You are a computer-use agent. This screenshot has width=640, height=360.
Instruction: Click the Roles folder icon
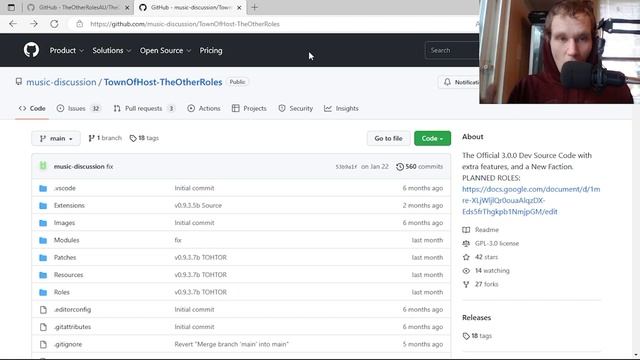(43, 292)
